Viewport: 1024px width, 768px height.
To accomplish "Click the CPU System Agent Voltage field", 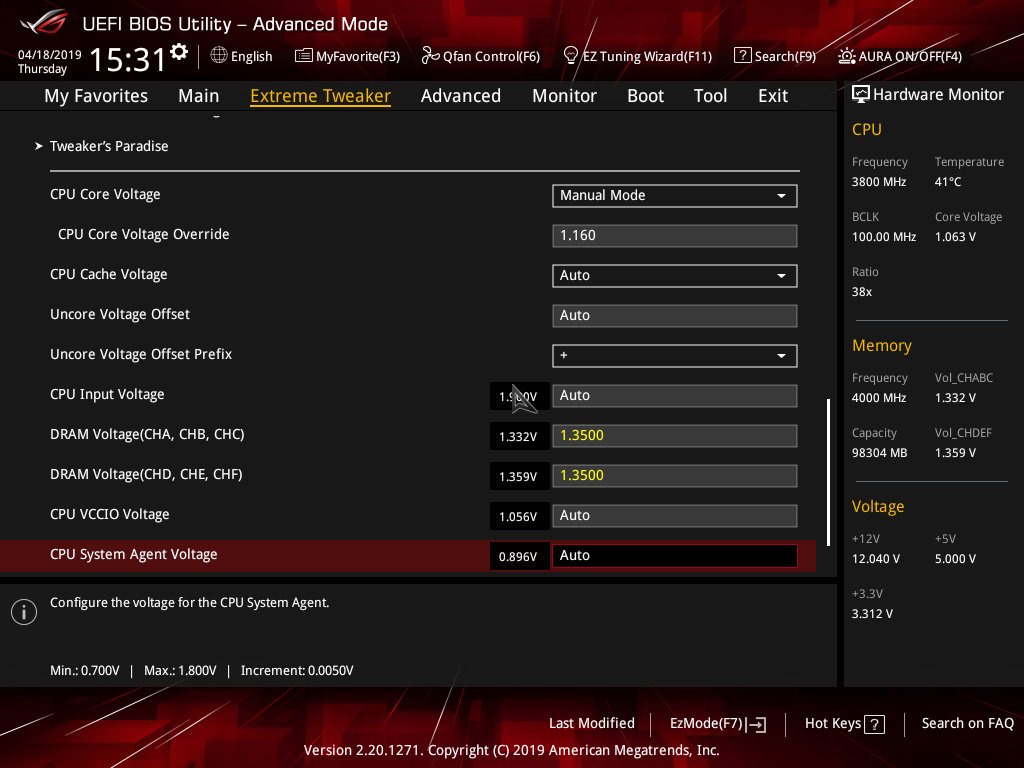I will tap(675, 556).
